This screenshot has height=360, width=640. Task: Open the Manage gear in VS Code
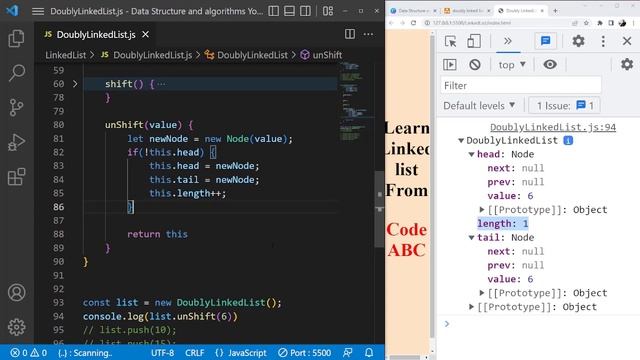[x=16, y=327]
